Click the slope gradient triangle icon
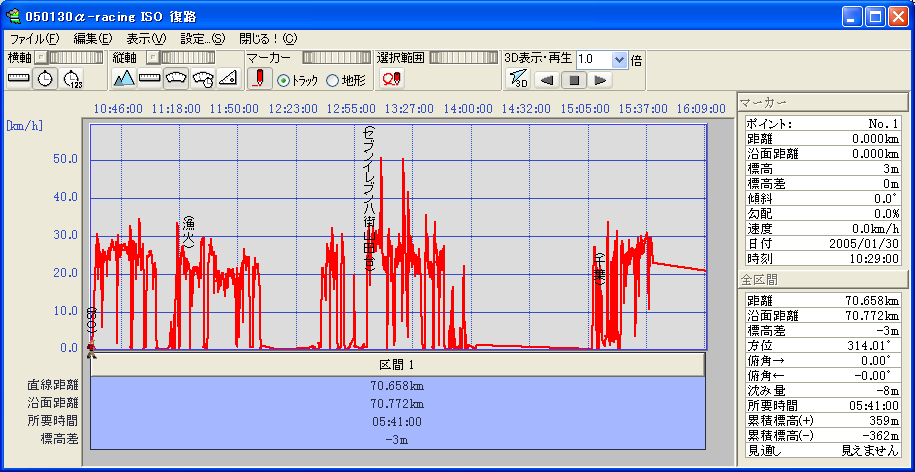Viewport: 915px width, 472px height. 228,78
